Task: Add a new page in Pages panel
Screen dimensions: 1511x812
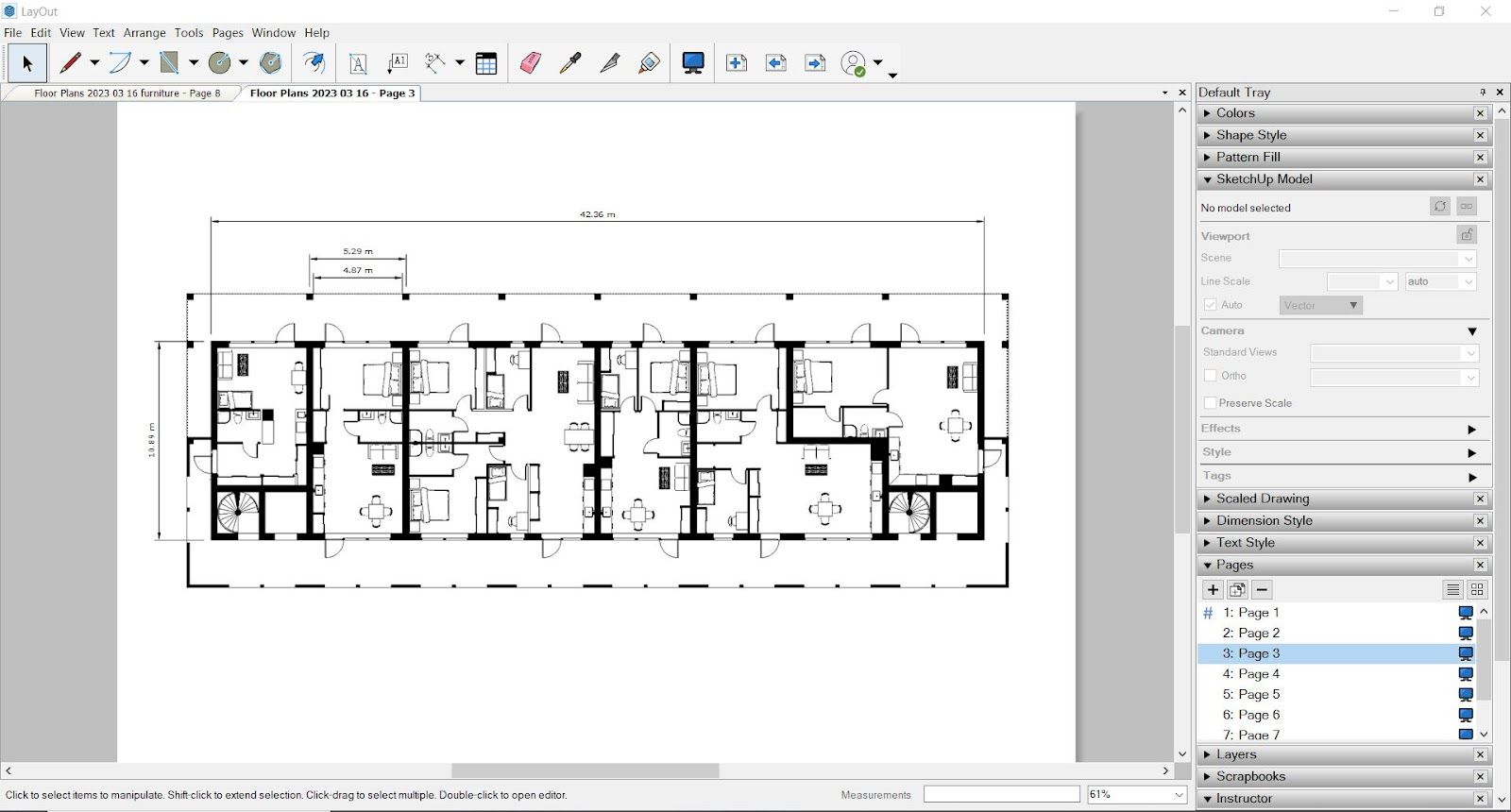Action: pyautogui.click(x=1214, y=589)
